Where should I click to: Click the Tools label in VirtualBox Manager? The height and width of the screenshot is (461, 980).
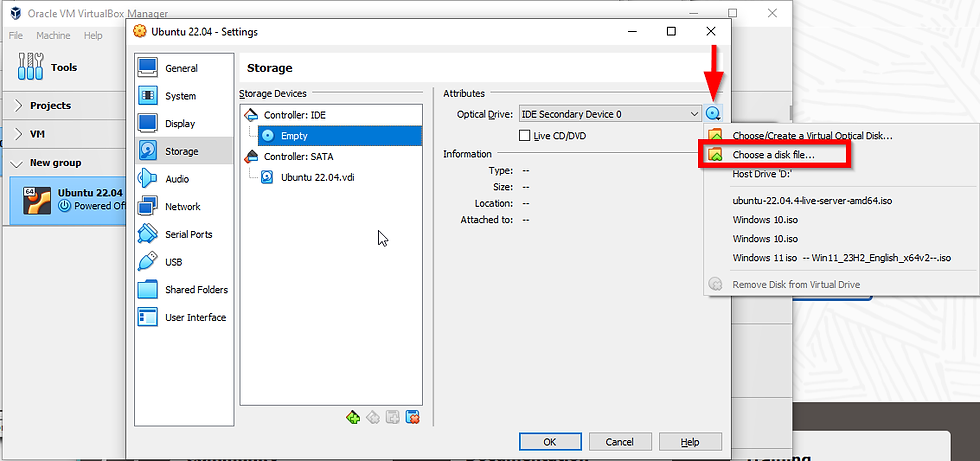click(x=64, y=67)
